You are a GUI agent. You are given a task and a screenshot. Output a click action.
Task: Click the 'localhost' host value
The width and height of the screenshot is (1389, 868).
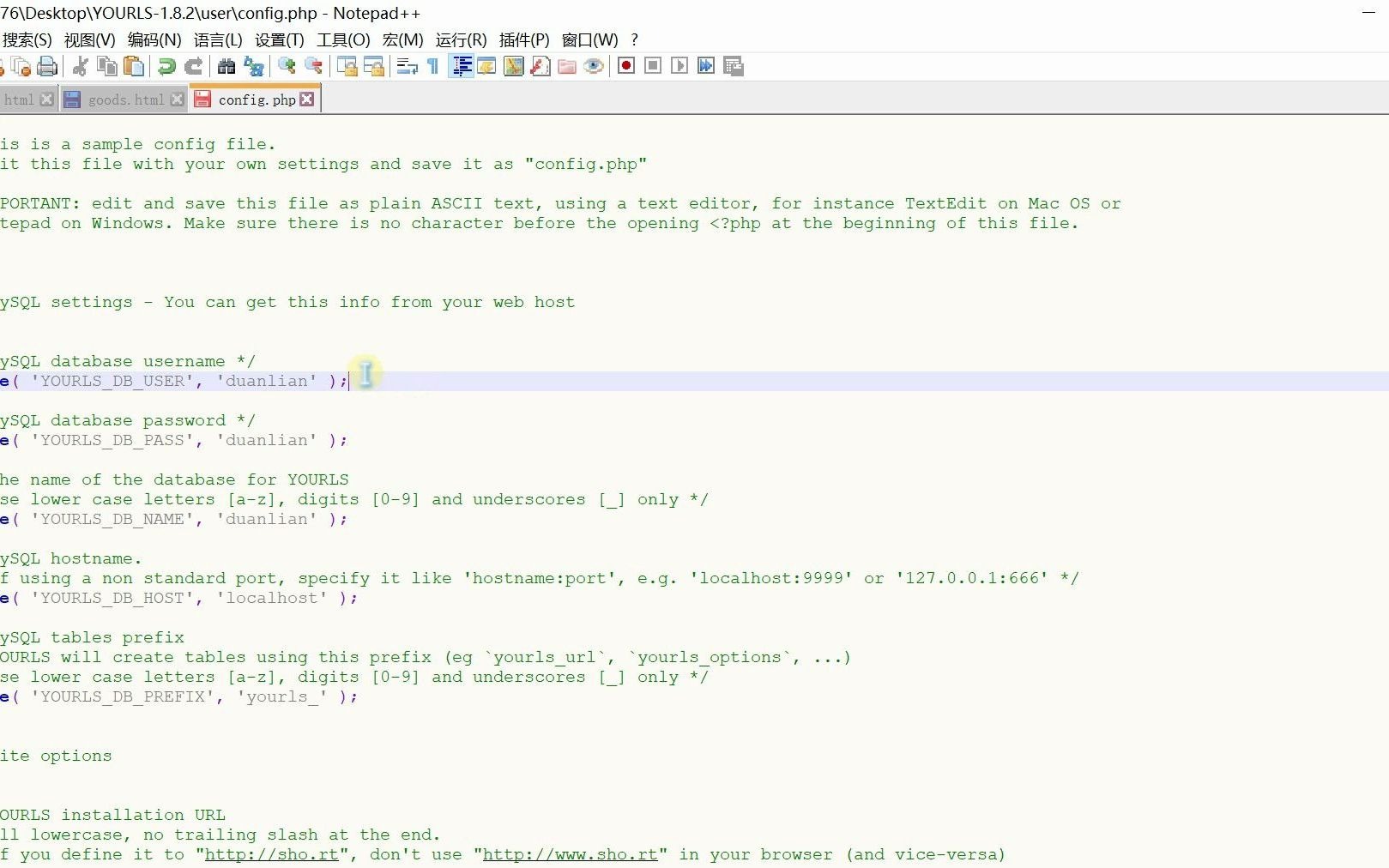click(x=272, y=598)
